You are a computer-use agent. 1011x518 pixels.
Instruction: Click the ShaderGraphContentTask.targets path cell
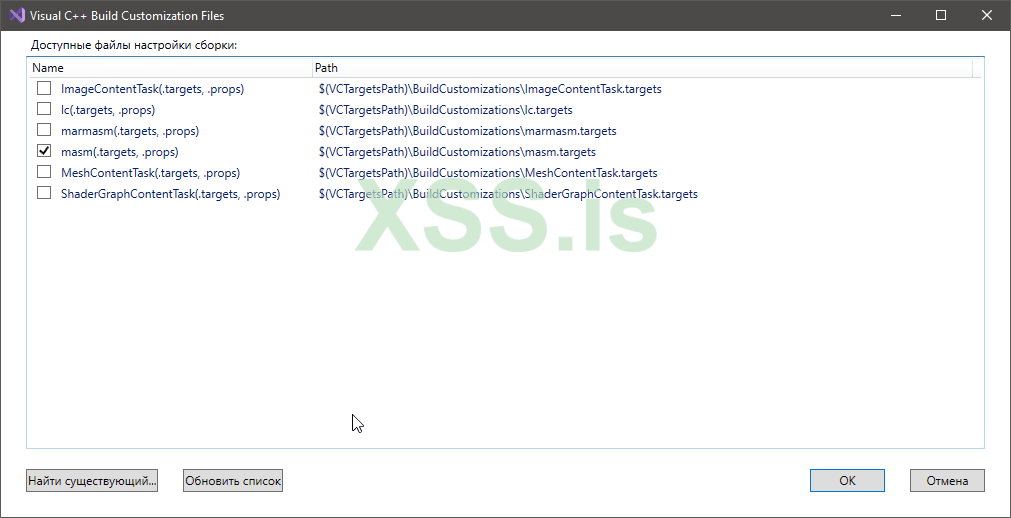[508, 194]
